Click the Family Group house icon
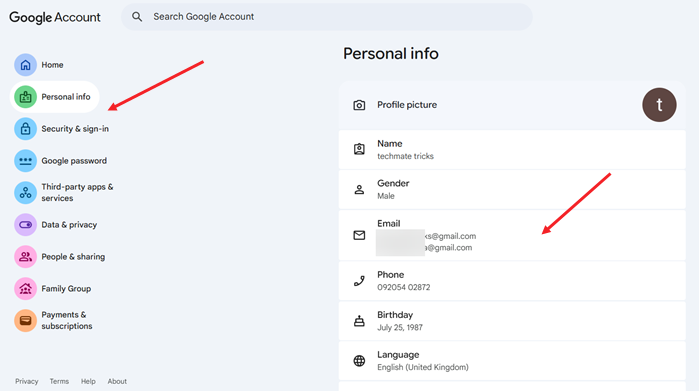The height and width of the screenshot is (391, 699). (25, 288)
